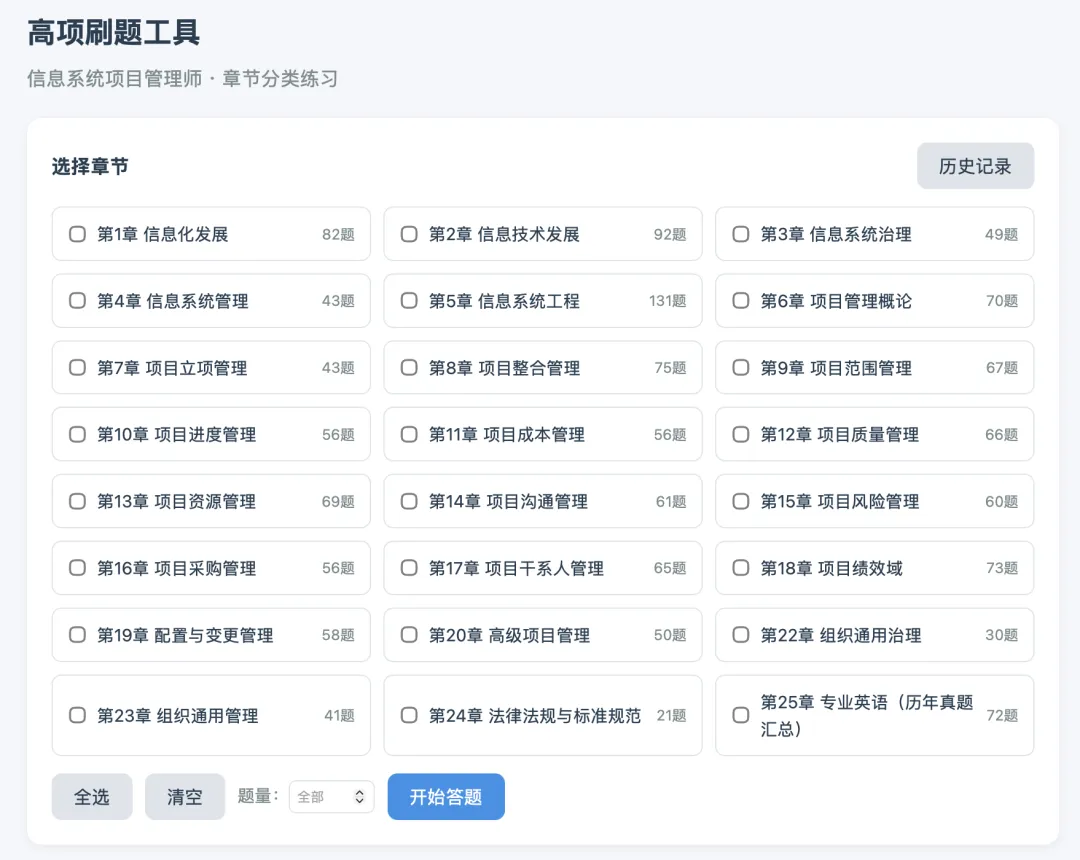
Task: Enable the 第16章 项目采购管理 checkbox
Action: coord(77,568)
